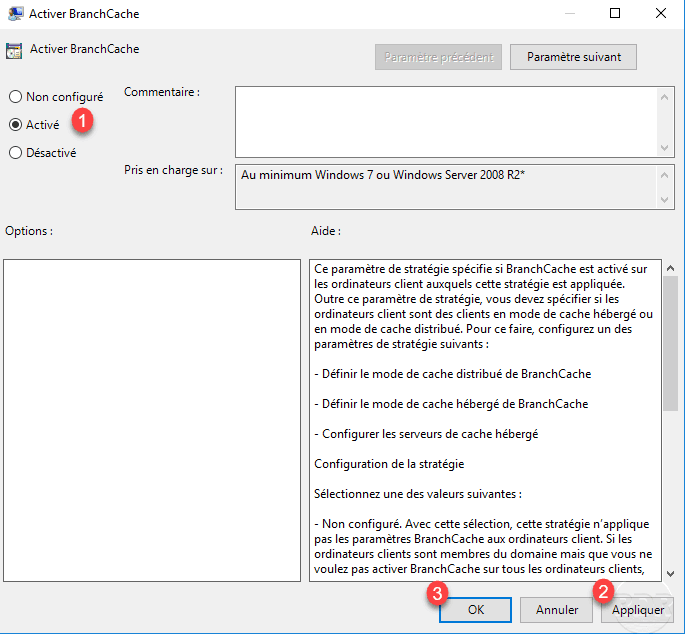The width and height of the screenshot is (685, 634).
Task: Click the Pris en charge sur scroll up arrow
Action: coord(664,175)
